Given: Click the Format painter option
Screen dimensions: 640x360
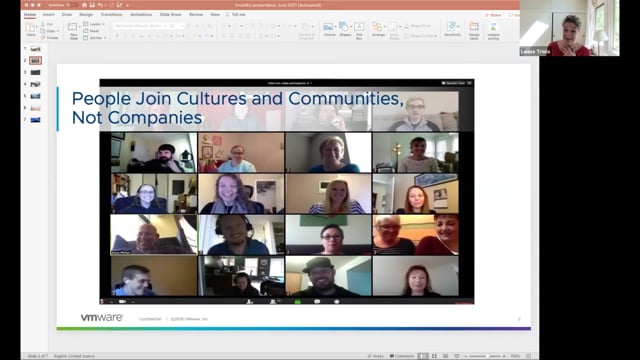Looking at the screenshot, I should click(x=49, y=38).
